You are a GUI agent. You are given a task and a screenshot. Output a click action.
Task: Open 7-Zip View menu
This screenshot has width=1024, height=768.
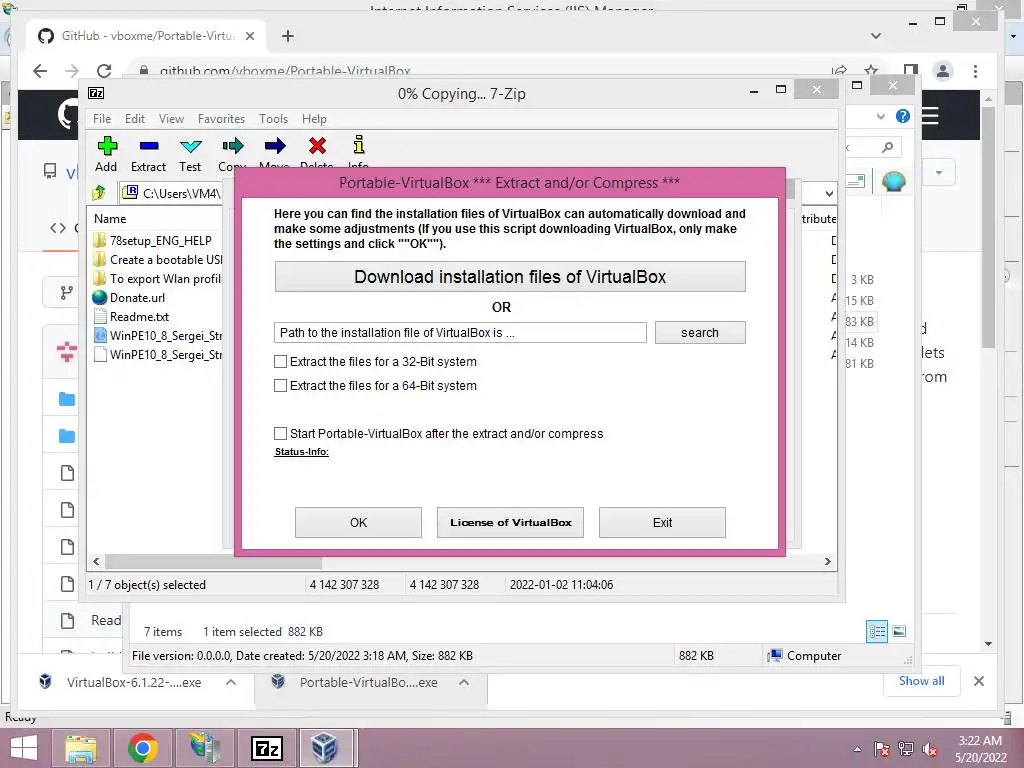tap(171, 119)
